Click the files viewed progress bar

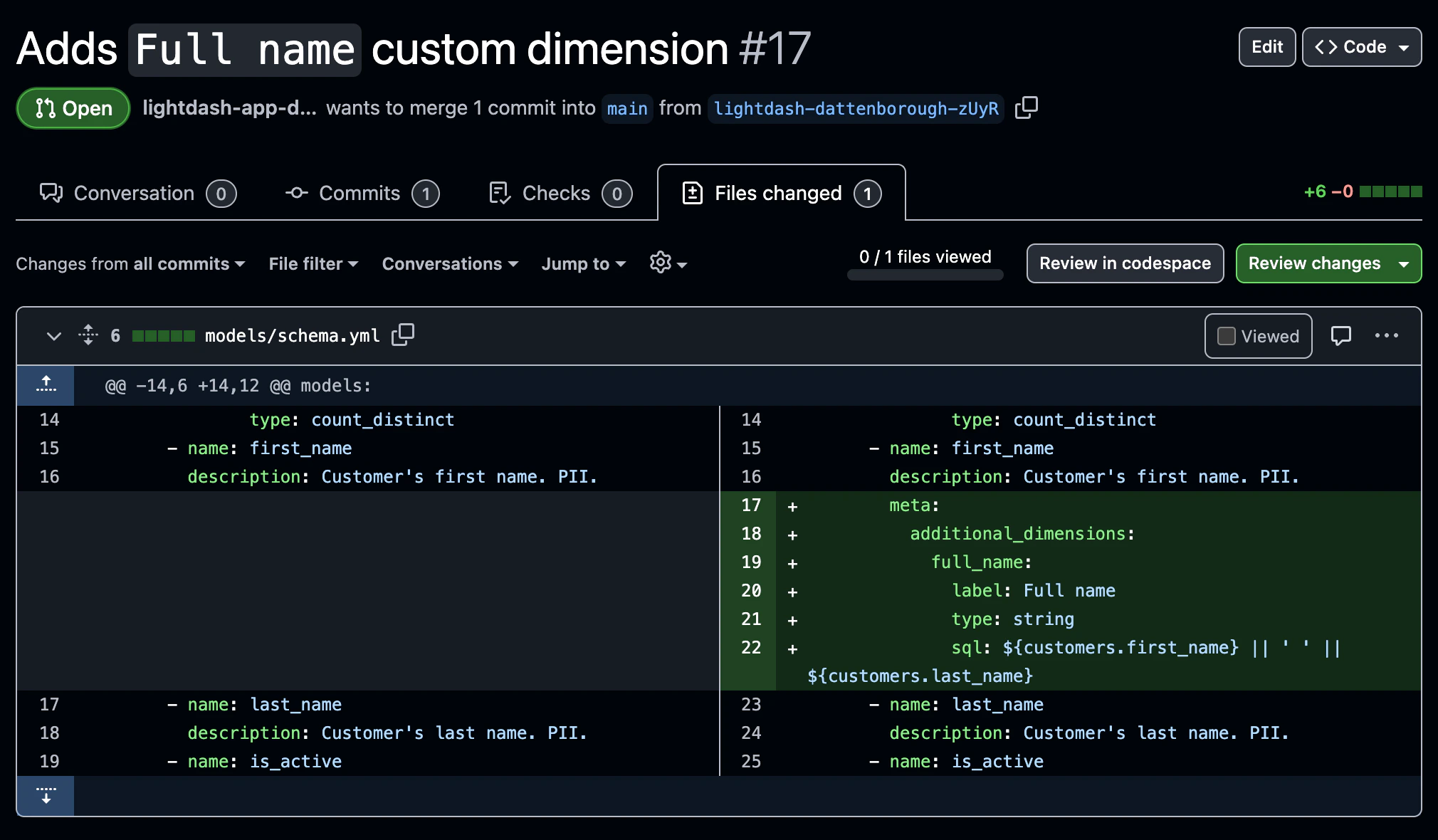(925, 275)
